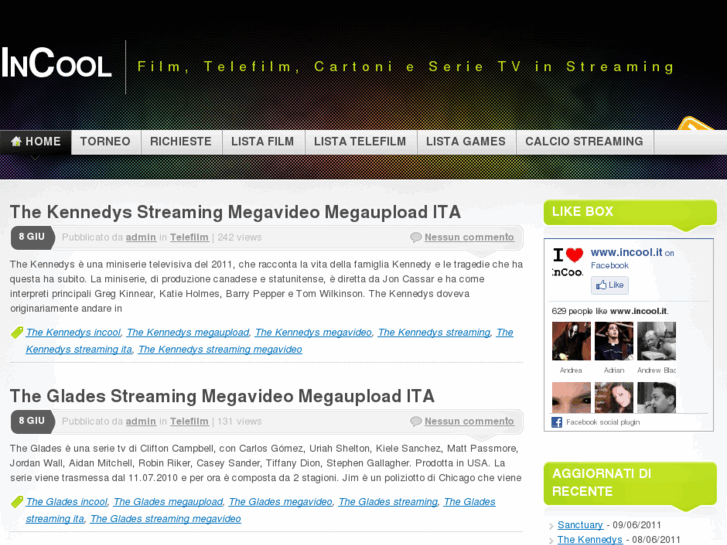Click admin author link on Kennedys post
Image resolution: width=727 pixels, height=545 pixels.
[x=141, y=237]
